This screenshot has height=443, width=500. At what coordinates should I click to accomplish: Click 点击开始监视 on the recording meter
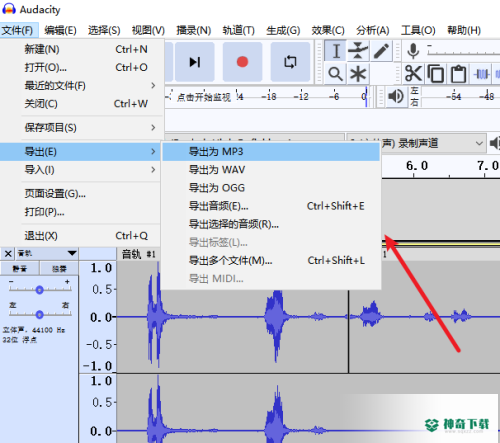[204, 97]
